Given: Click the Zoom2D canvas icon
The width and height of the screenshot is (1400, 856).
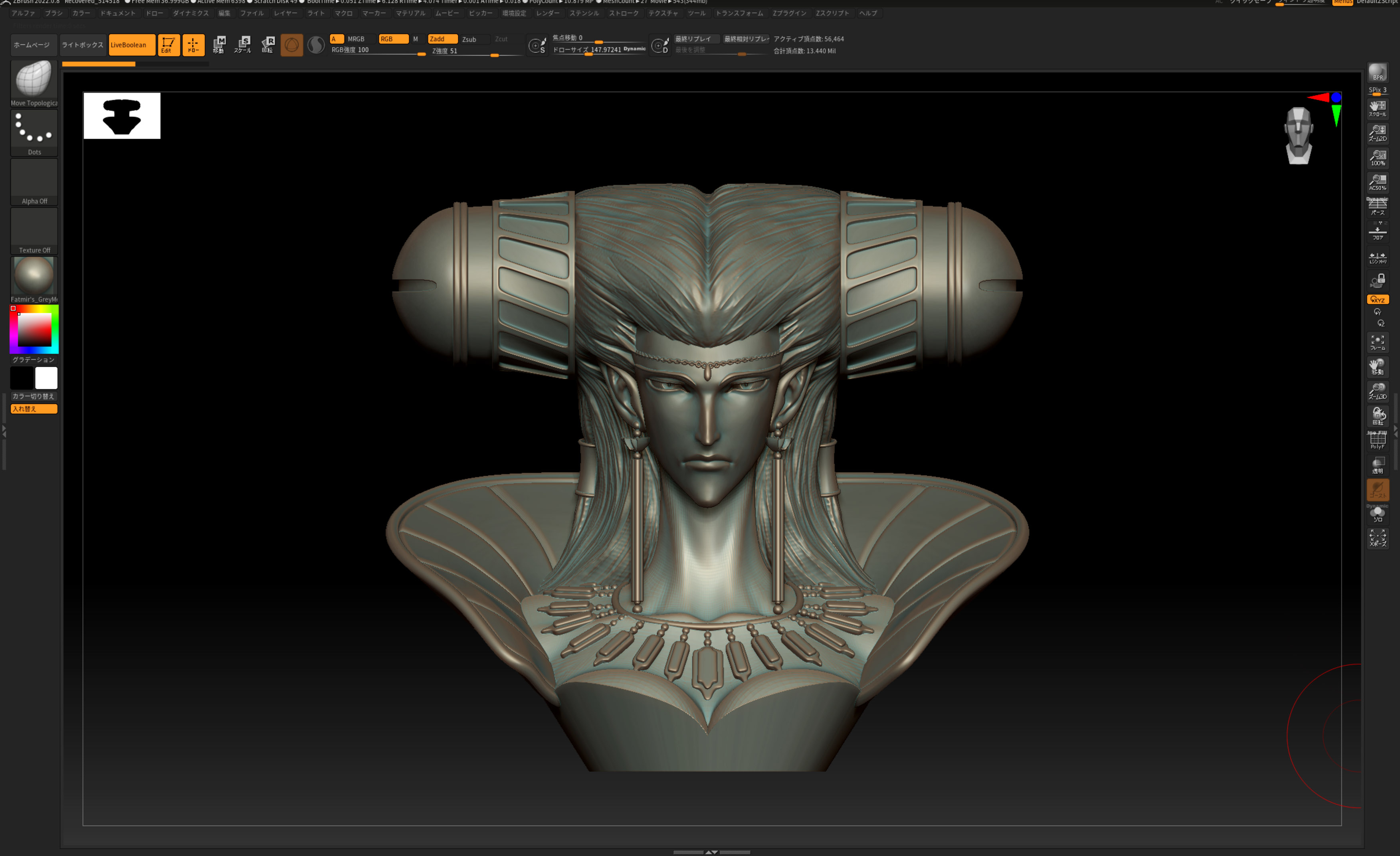Looking at the screenshot, I should pos(1377,133).
